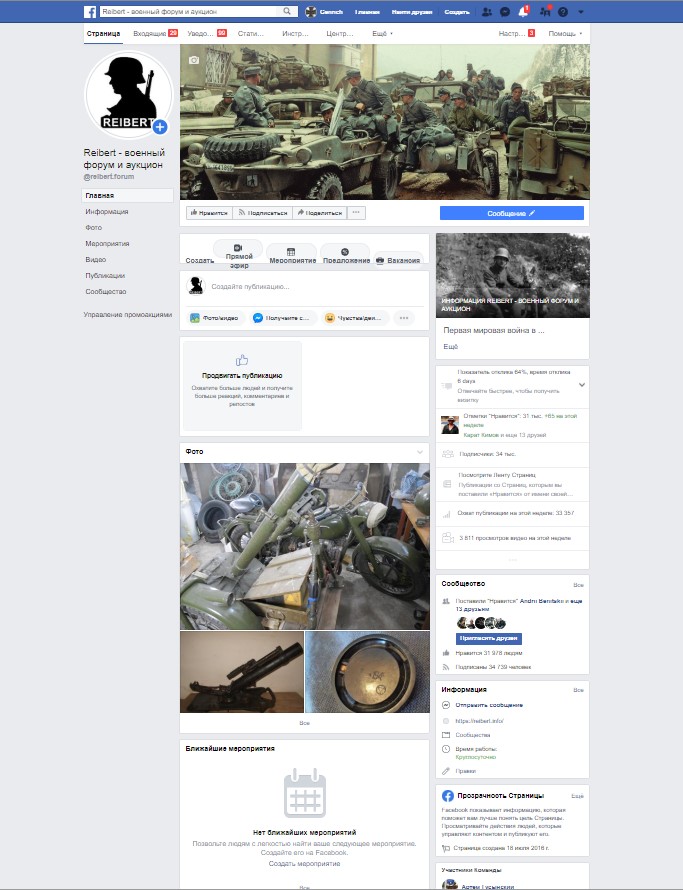The image size is (683, 890).
Task: Click Все under the photos
Action: [304, 723]
